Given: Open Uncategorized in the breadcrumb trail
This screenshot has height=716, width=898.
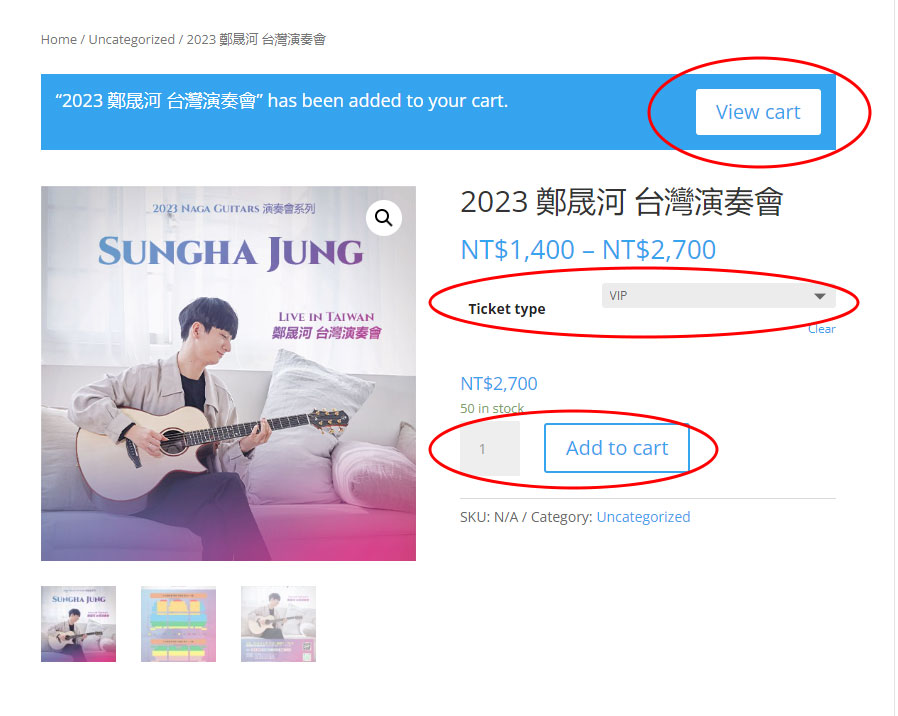Looking at the screenshot, I should click(131, 39).
